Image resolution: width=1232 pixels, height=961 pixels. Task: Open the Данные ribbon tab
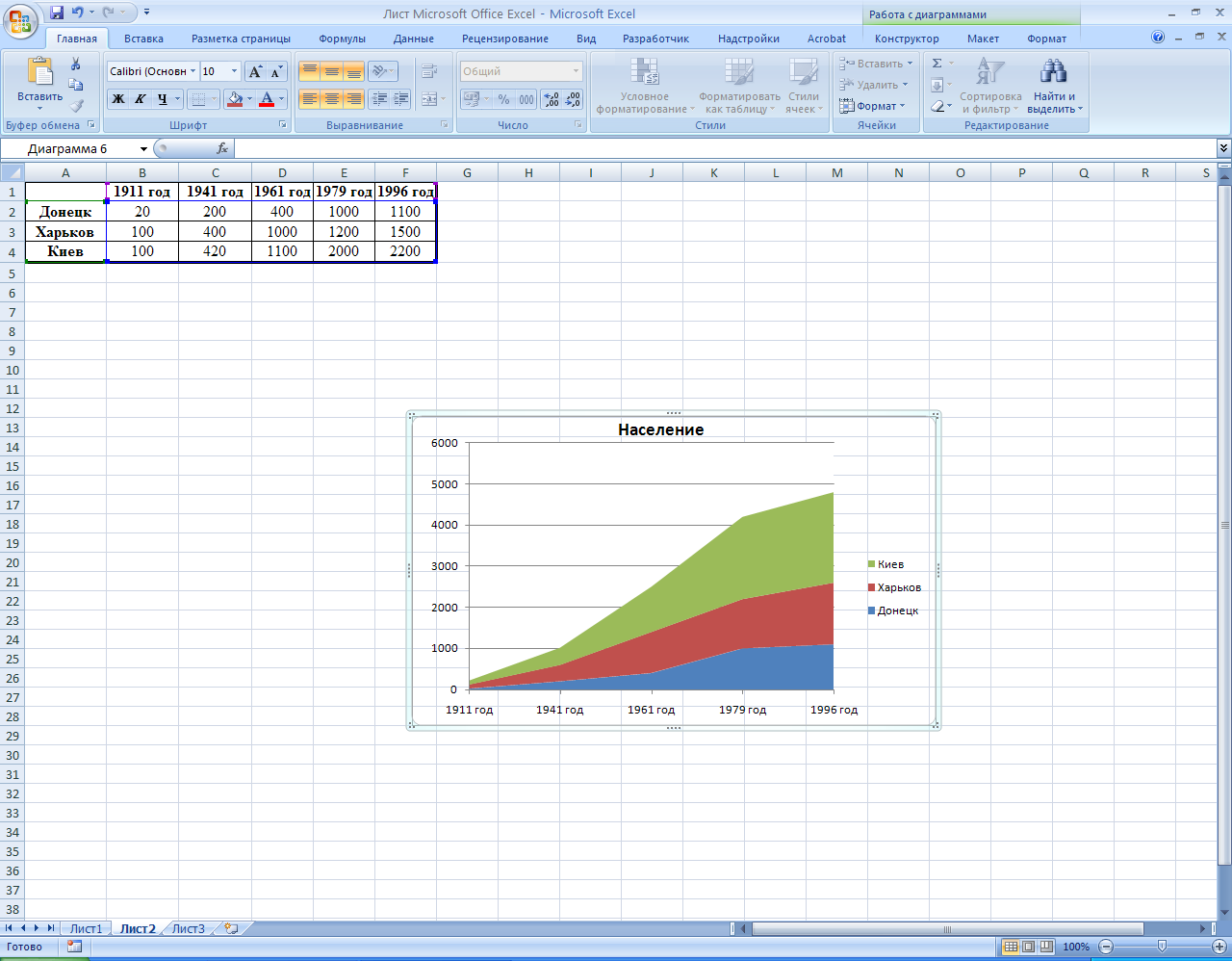pos(414,39)
